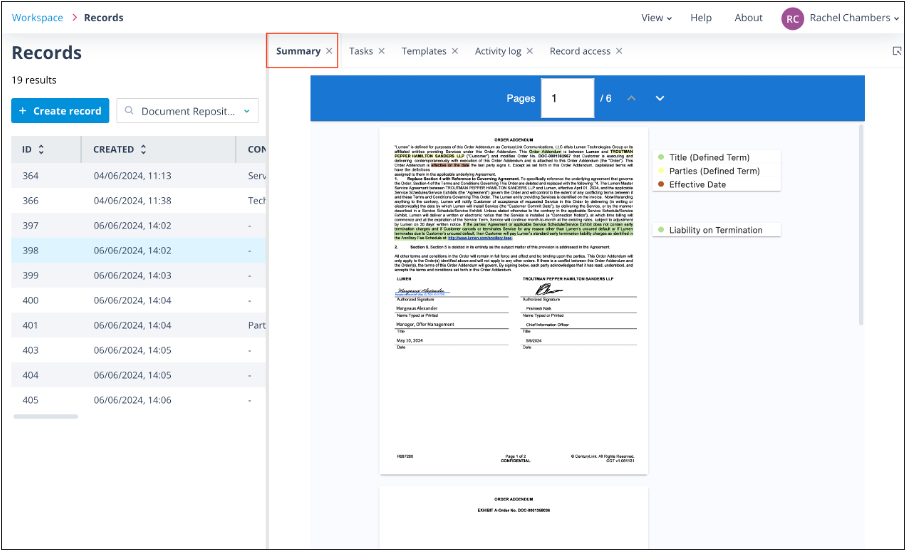This screenshot has height=550, width=906.
Task: Go to next page with down chevron
Action: (x=660, y=98)
